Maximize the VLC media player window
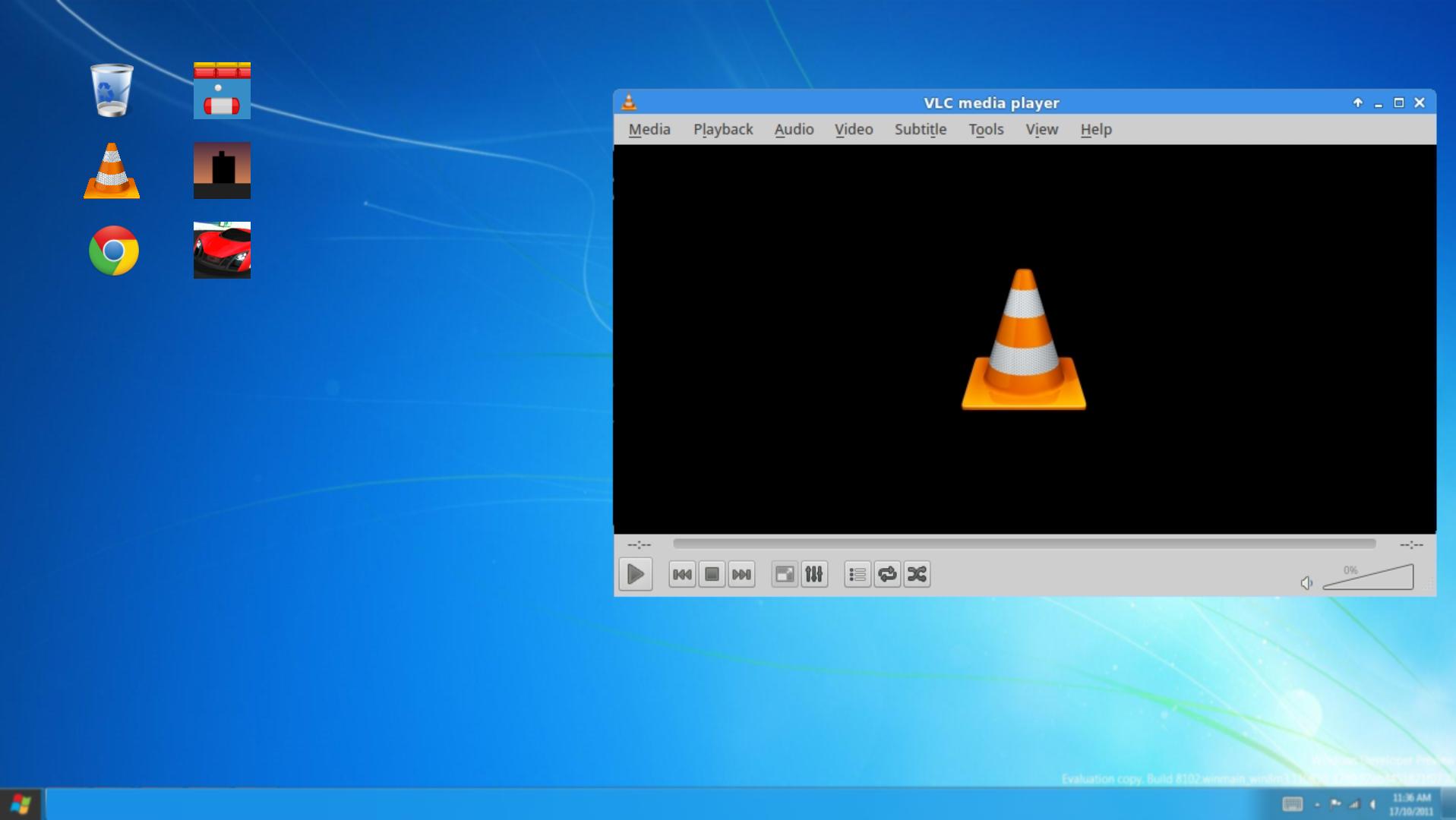Viewport: 1456px width, 820px height. click(x=1399, y=102)
